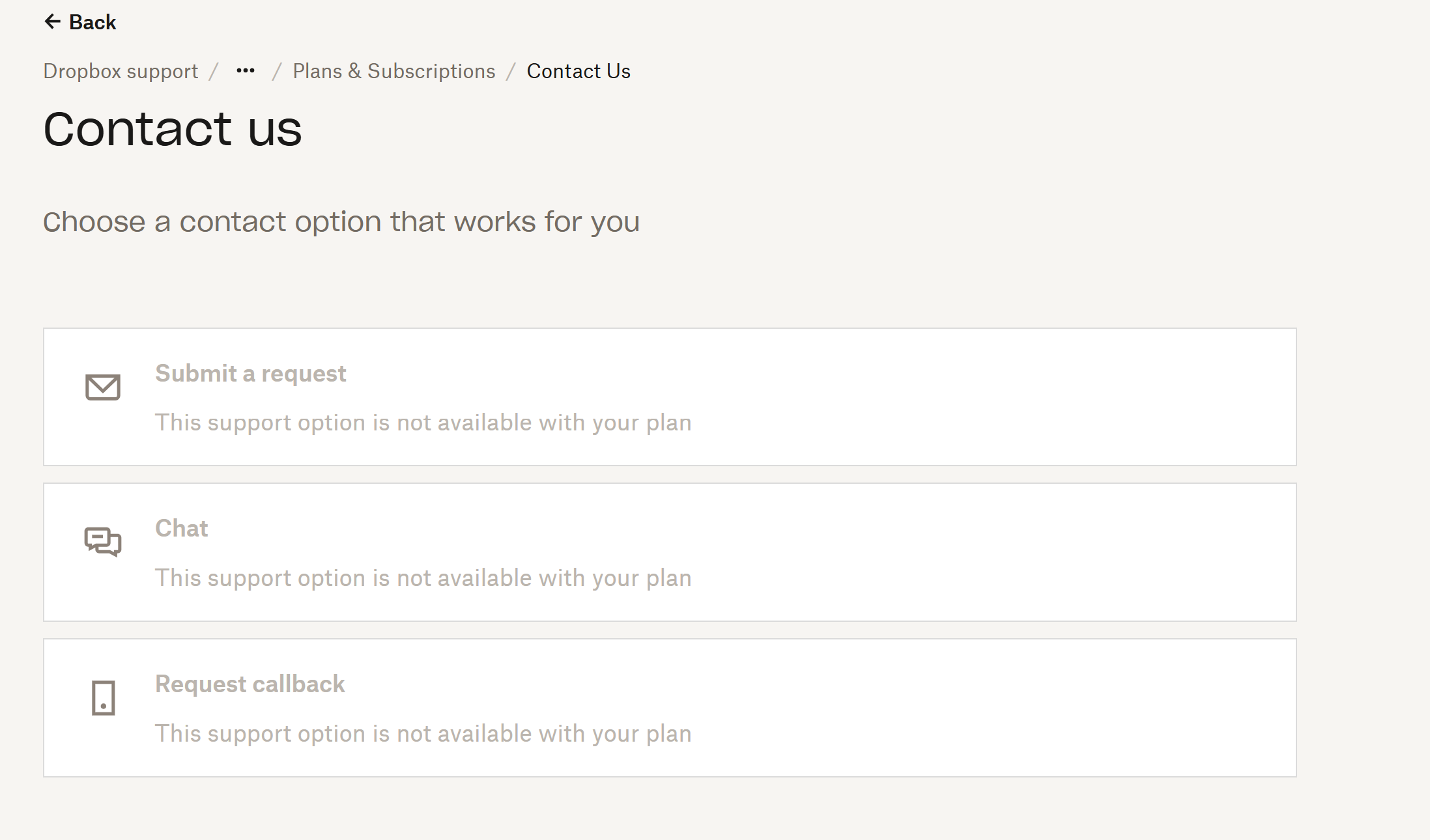
Task: Click the back arrow icon
Action: click(52, 22)
